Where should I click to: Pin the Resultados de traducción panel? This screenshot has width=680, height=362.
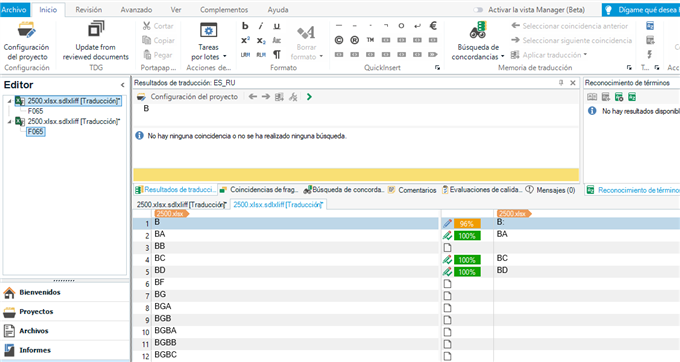(561, 82)
